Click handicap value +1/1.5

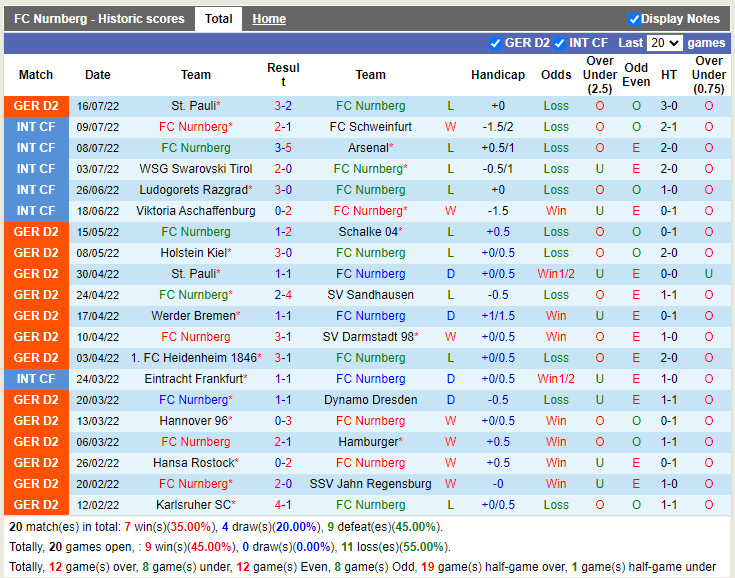tap(498, 316)
